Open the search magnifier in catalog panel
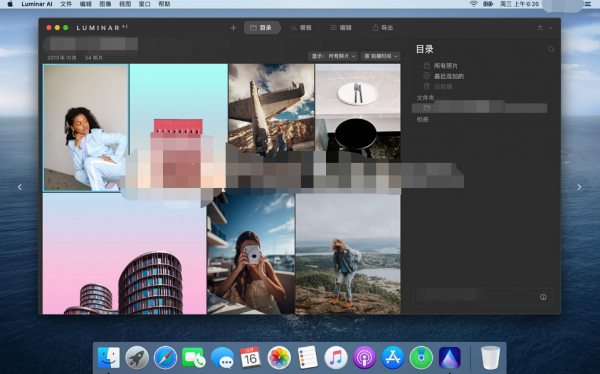This screenshot has width=600, height=374. point(551,49)
